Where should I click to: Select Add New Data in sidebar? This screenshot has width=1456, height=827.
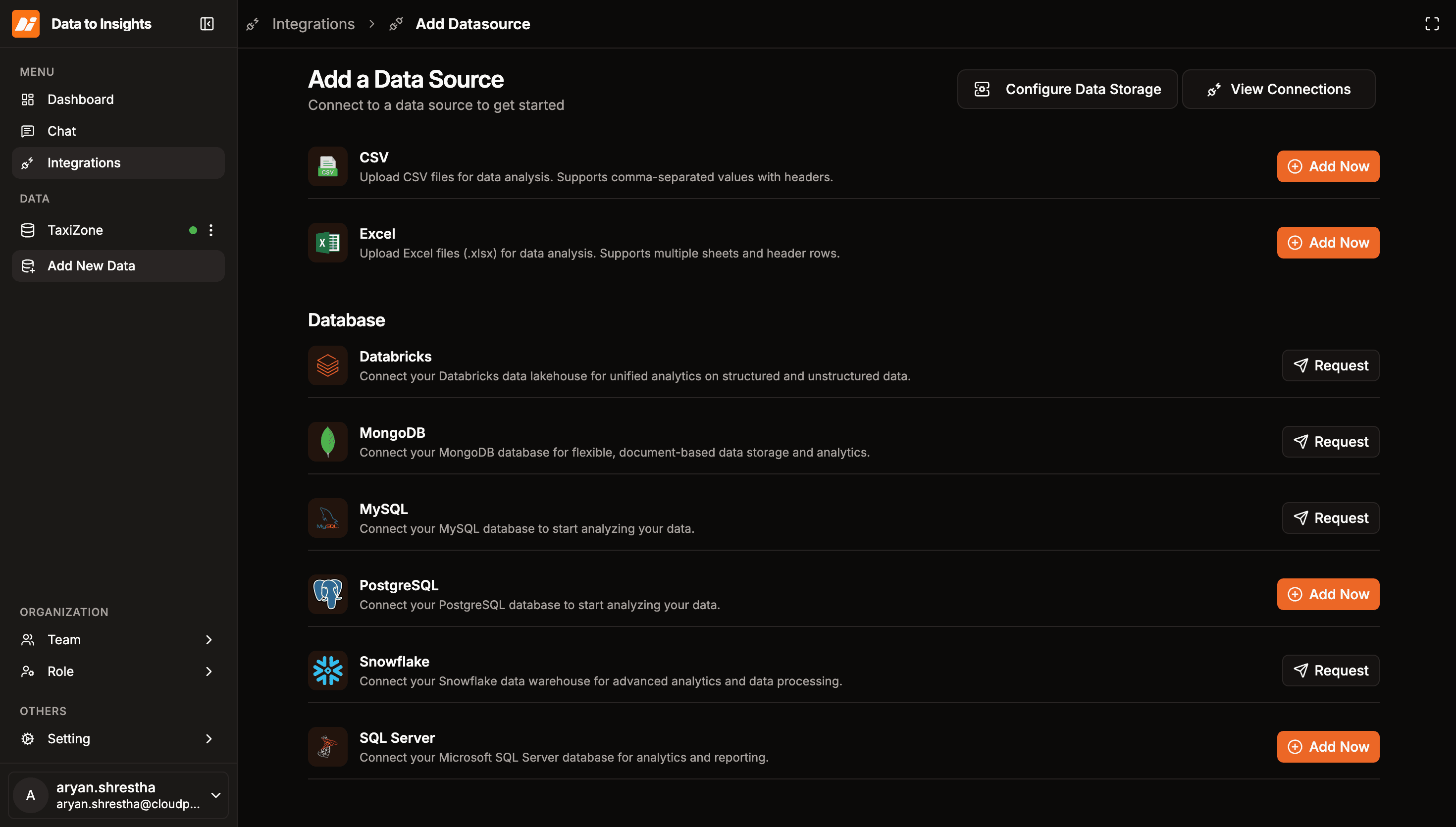point(118,266)
